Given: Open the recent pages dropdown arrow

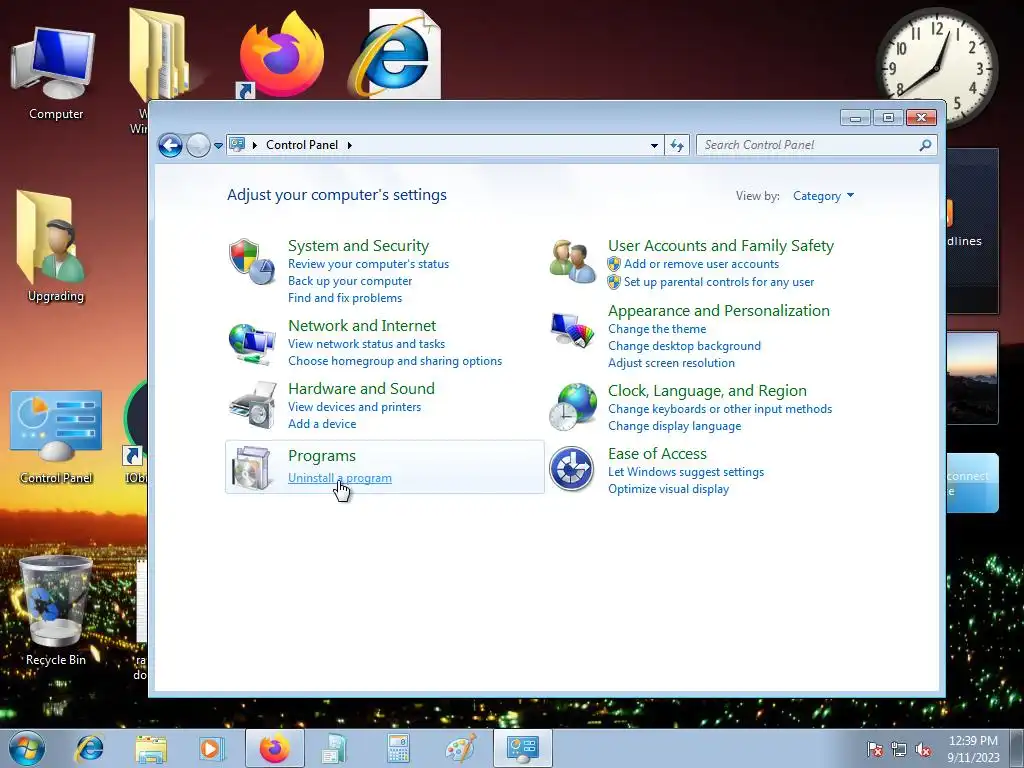Looking at the screenshot, I should point(218,146).
